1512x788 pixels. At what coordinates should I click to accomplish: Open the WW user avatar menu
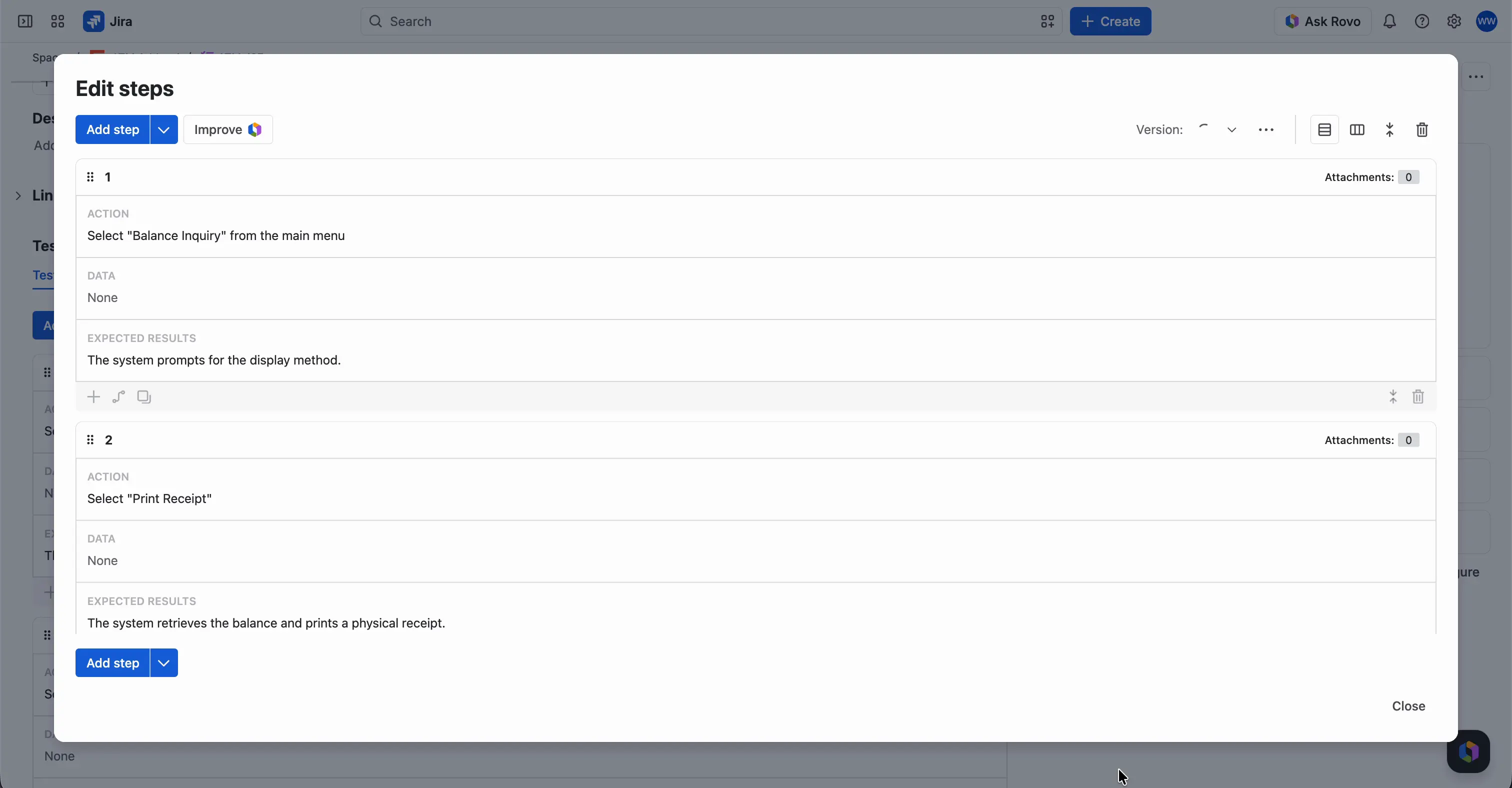tap(1487, 21)
